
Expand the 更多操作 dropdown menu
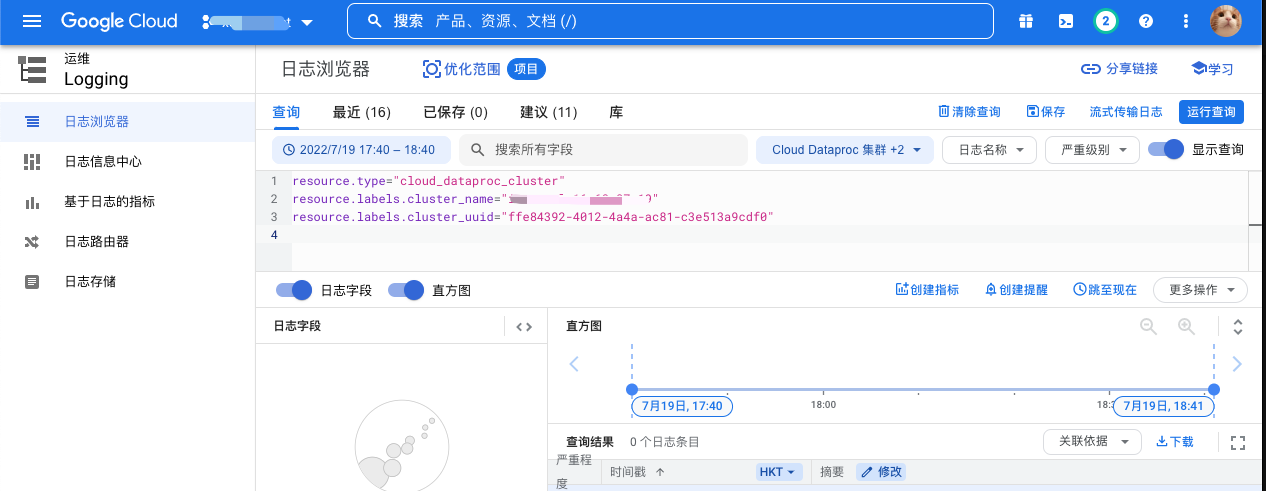1200,290
